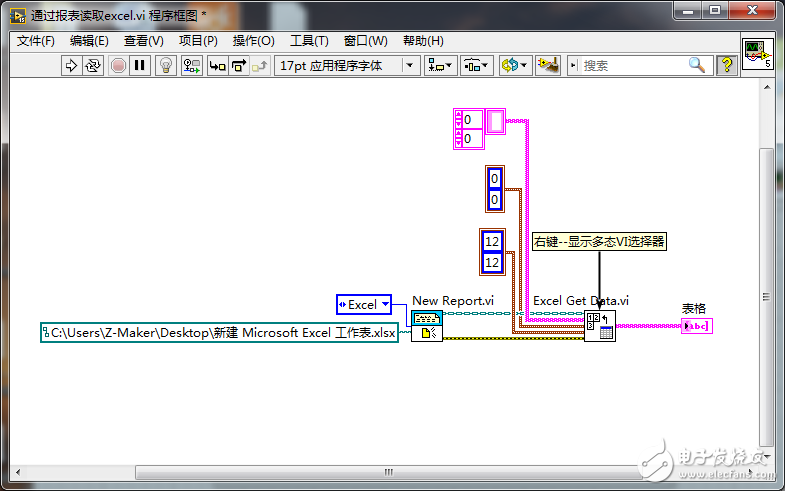Click the scroll up arrow
Image resolution: width=785 pixels, height=491 pixels.
[x=766, y=87]
